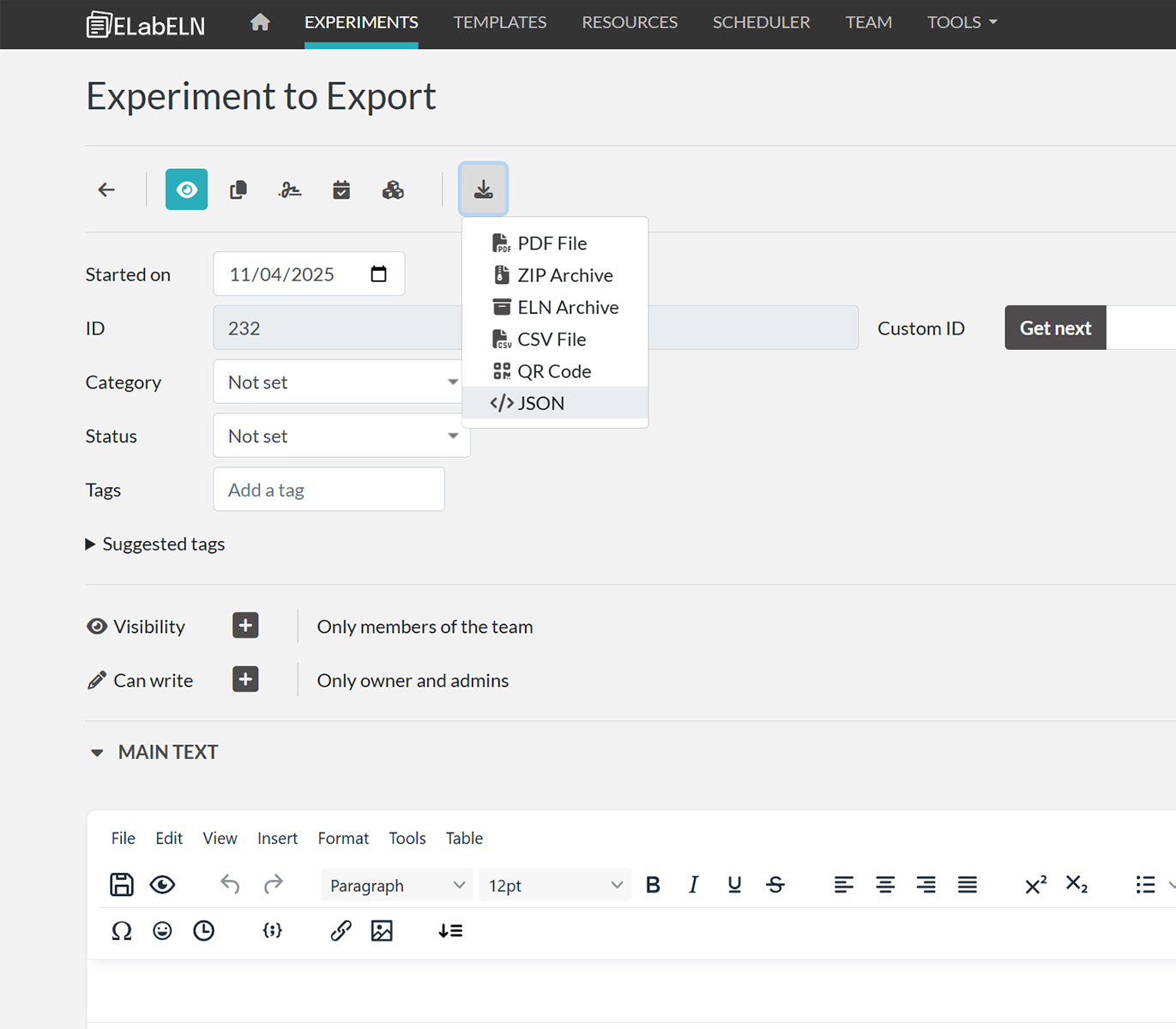Click the duplicate experiment icon
Image resolution: width=1176 pixels, height=1029 pixels.
(x=238, y=190)
